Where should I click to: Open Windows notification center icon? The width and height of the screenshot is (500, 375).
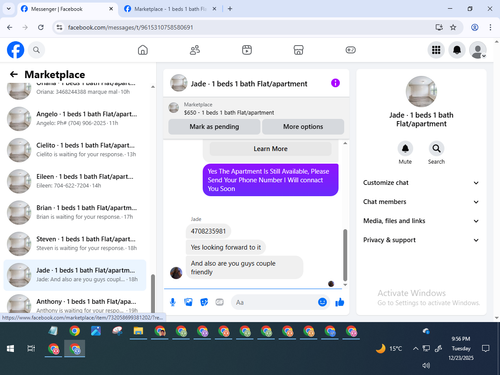coord(486,349)
